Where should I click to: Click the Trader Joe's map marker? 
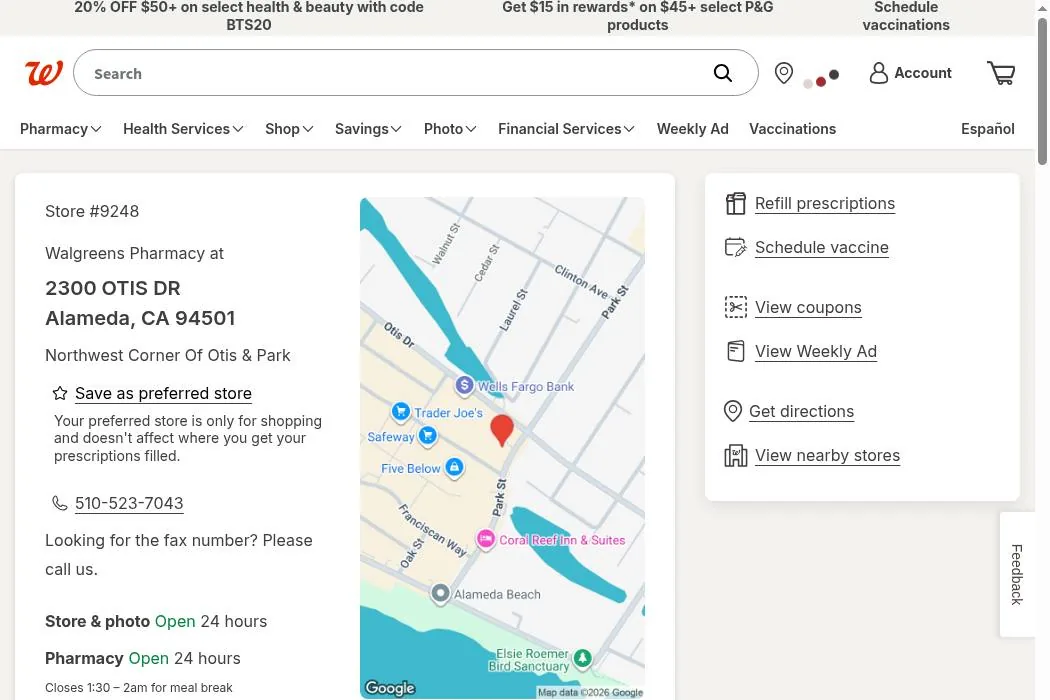tap(400, 411)
